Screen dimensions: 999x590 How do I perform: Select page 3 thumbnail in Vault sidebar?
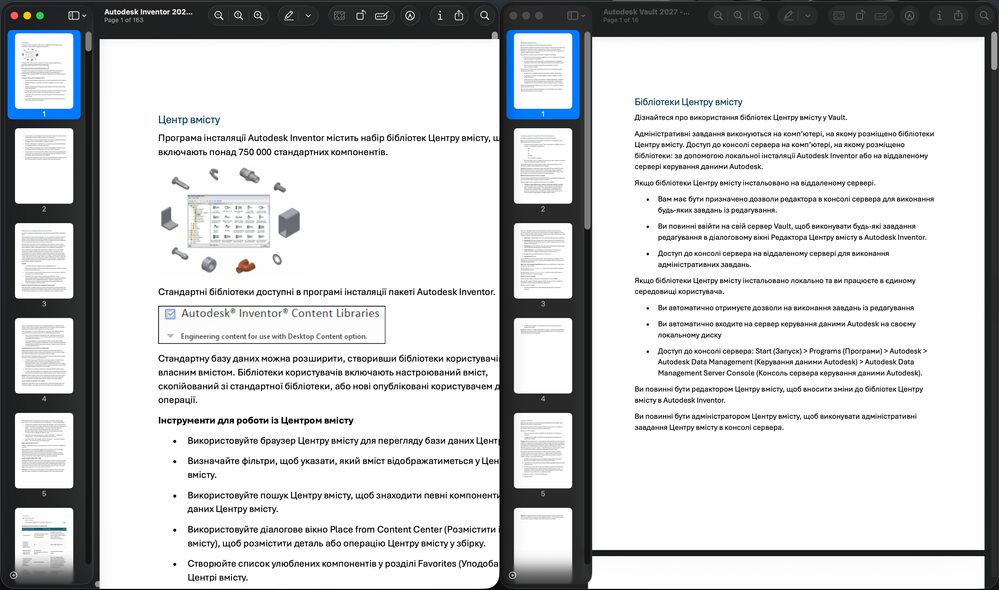click(x=543, y=261)
